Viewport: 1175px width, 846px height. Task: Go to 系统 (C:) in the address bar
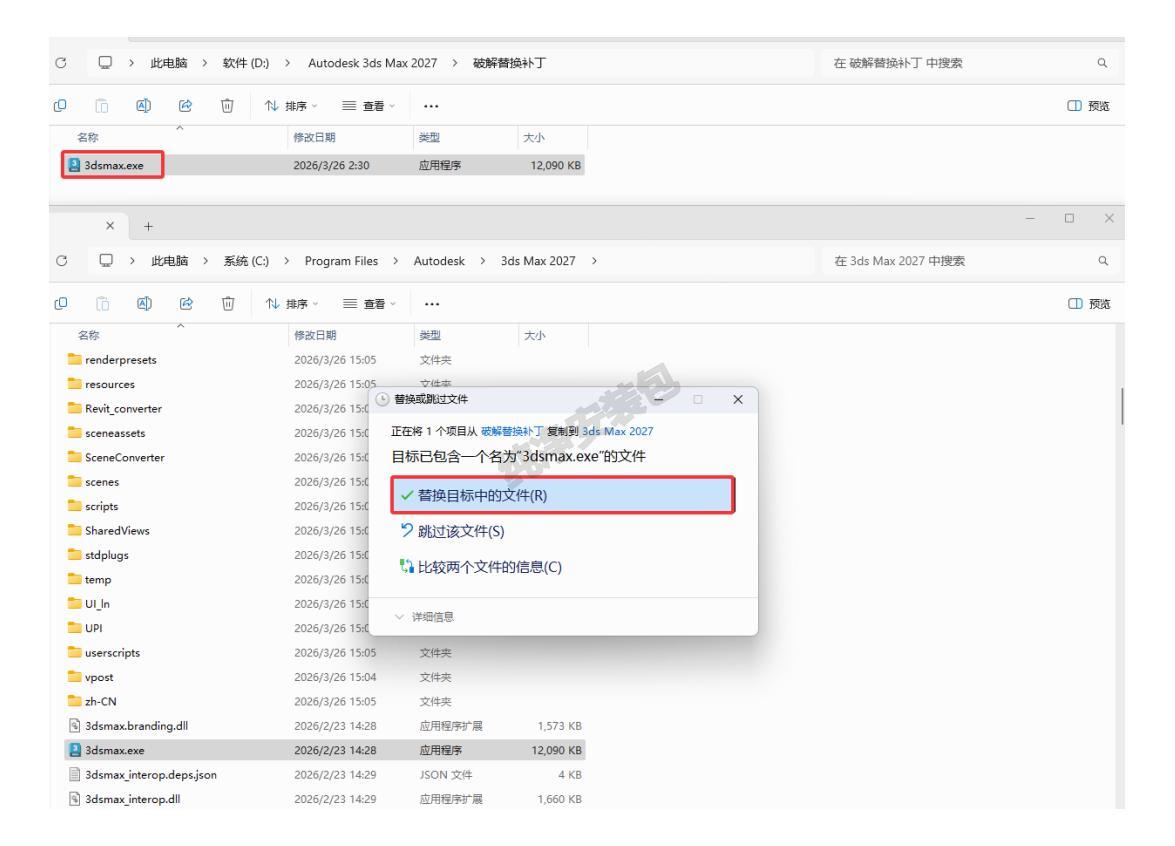pyautogui.click(x=246, y=261)
